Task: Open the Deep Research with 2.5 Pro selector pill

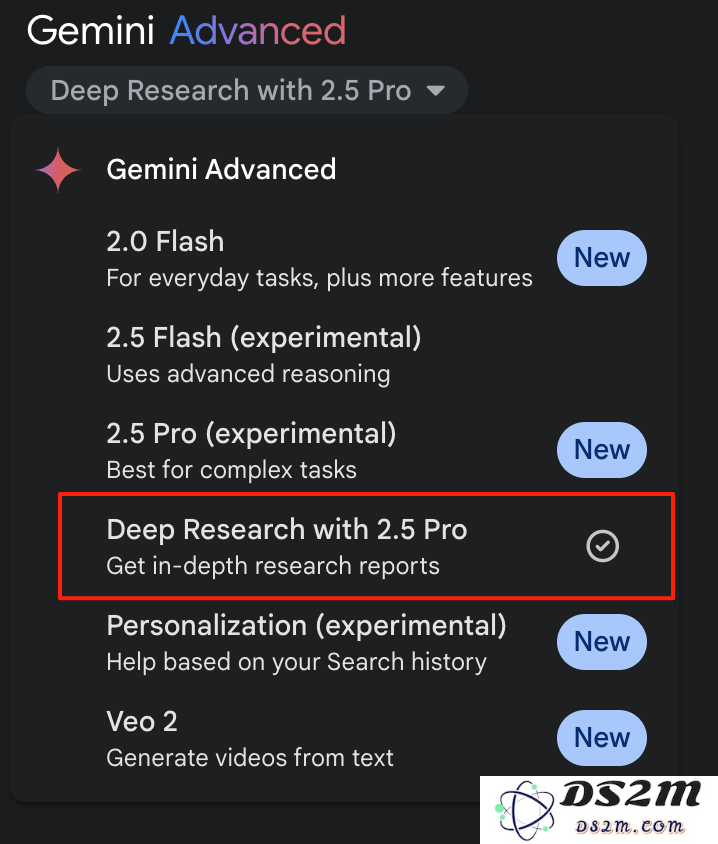Action: click(247, 90)
